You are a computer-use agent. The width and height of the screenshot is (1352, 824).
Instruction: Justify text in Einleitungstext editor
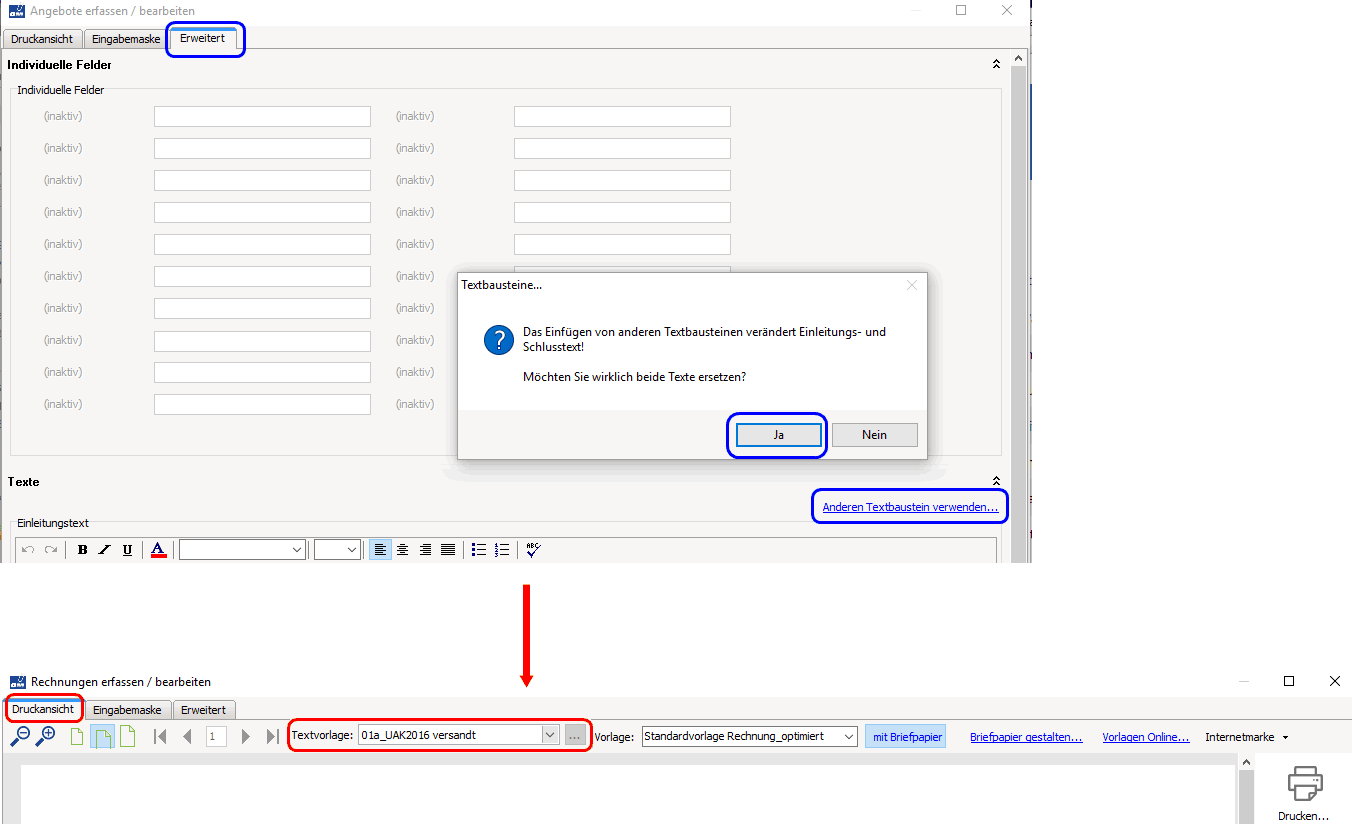pos(448,550)
